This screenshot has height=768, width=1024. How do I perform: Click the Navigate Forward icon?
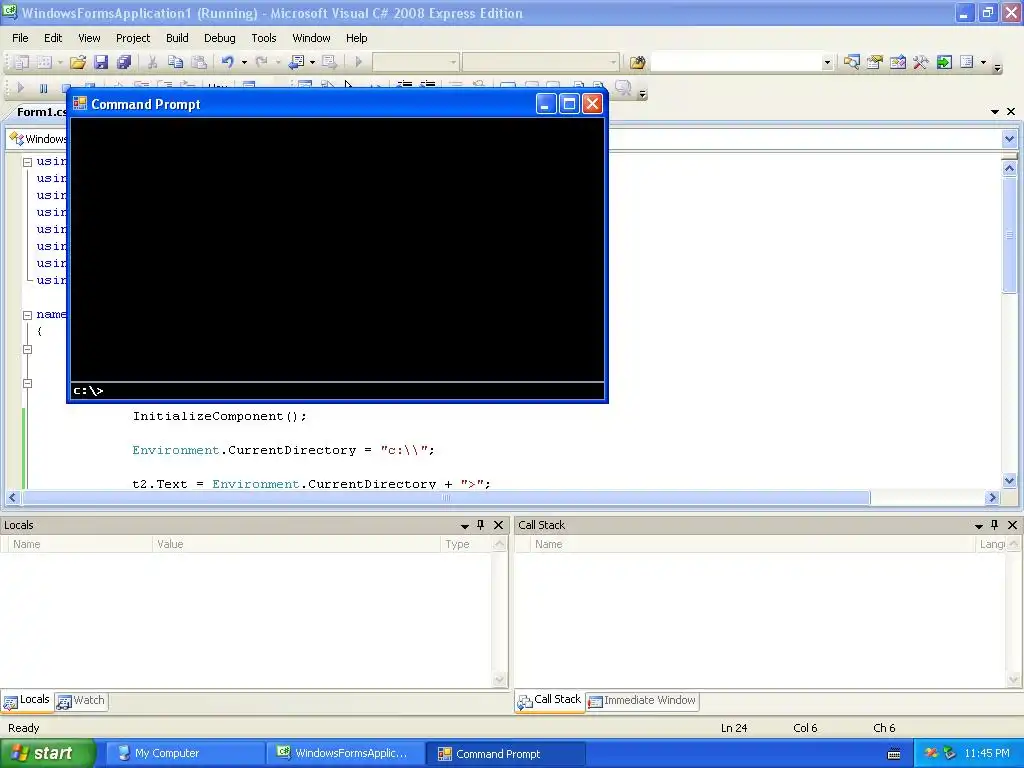coord(330,62)
